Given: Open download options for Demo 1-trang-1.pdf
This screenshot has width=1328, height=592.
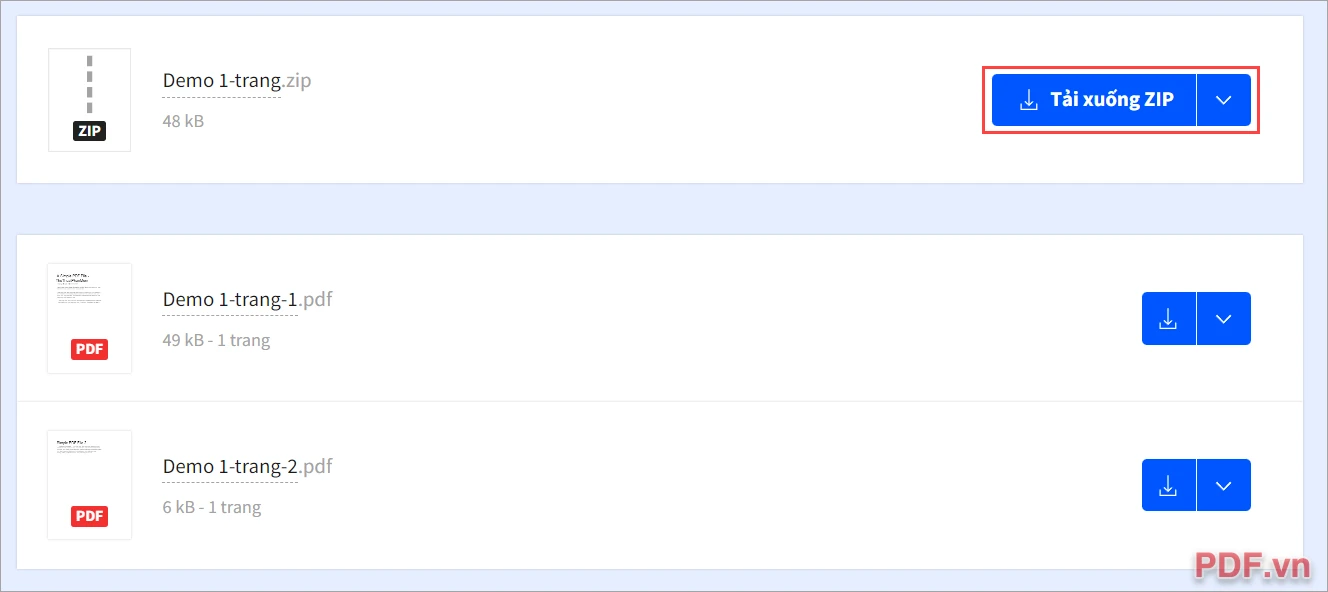Looking at the screenshot, I should point(1224,319).
